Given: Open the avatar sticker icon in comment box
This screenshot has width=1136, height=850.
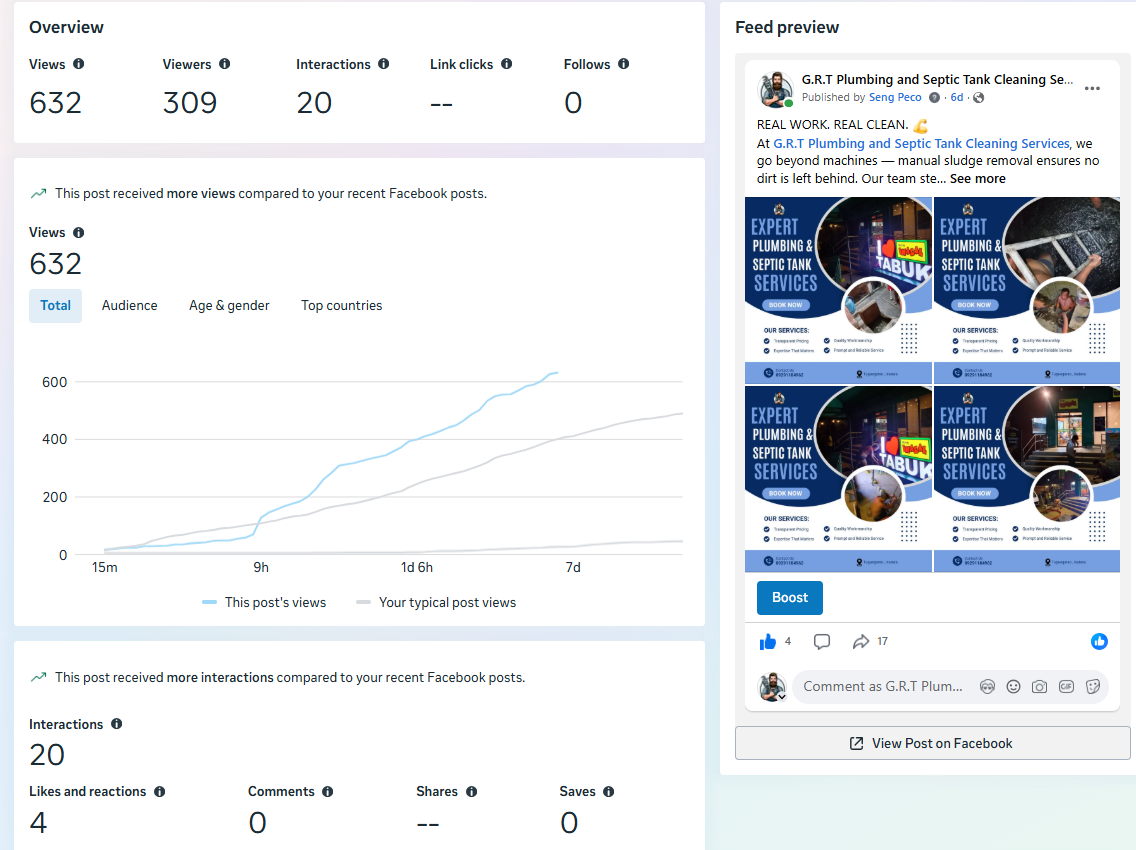Looking at the screenshot, I should point(987,687).
